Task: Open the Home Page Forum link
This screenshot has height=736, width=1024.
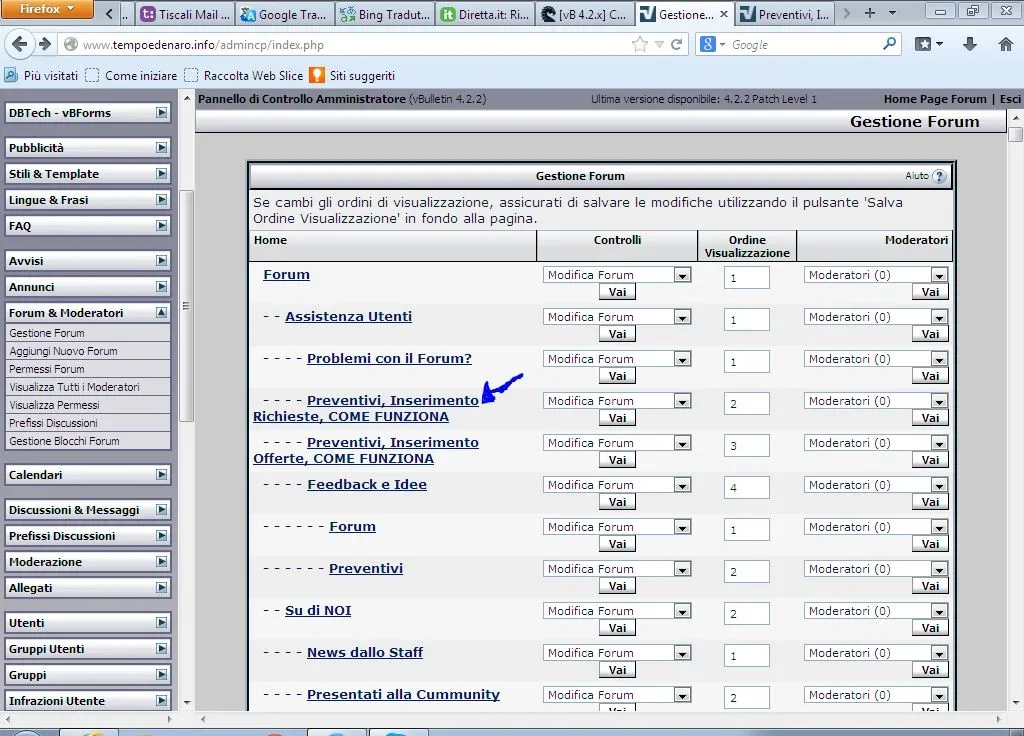Action: coord(935,99)
